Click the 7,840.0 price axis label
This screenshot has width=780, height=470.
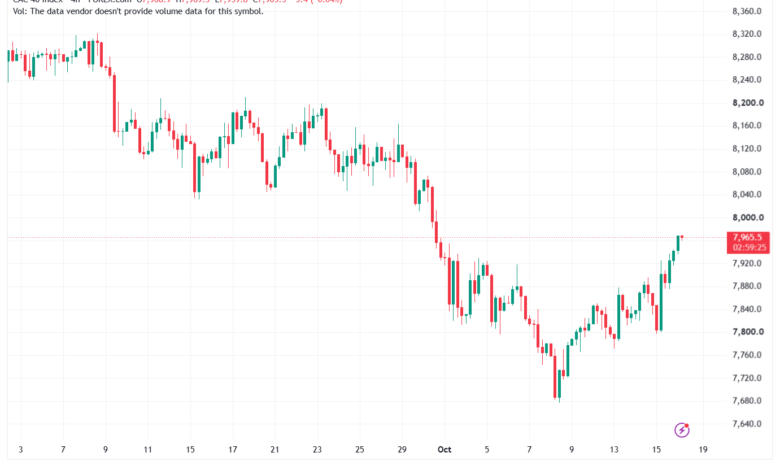(747, 309)
